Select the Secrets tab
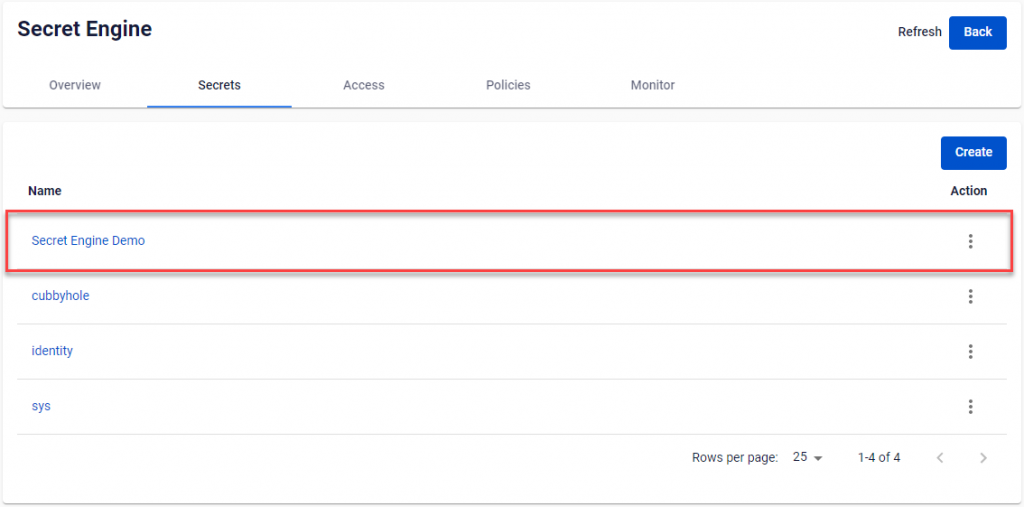Screen dimensions: 1024x507 point(219,85)
